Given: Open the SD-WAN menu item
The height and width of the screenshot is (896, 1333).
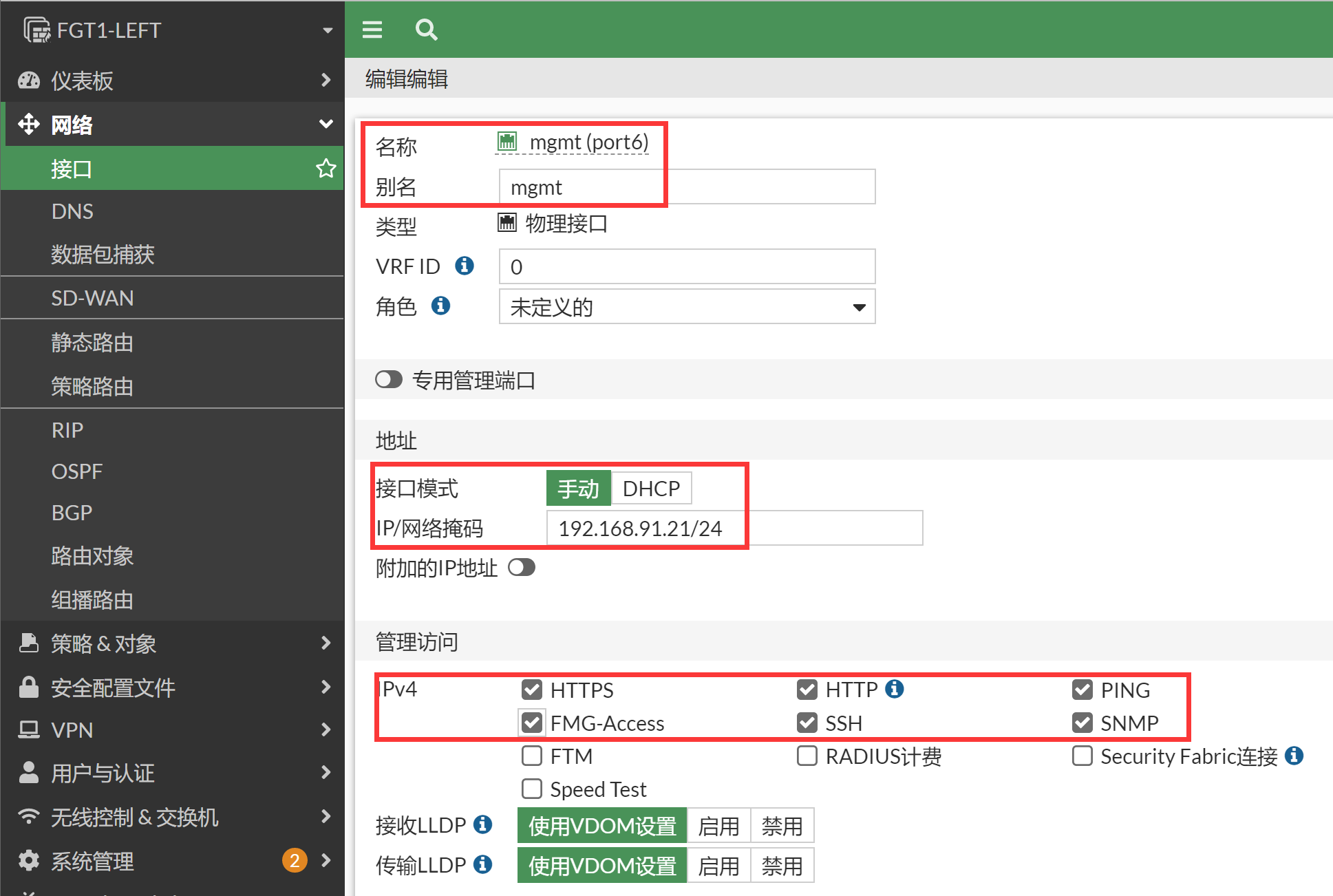Looking at the screenshot, I should click(93, 298).
